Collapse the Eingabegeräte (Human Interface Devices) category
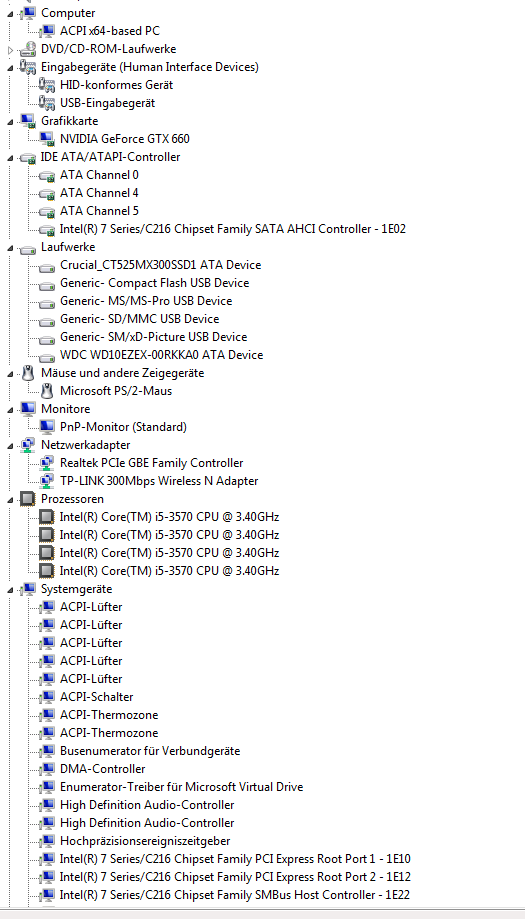 click(10, 68)
